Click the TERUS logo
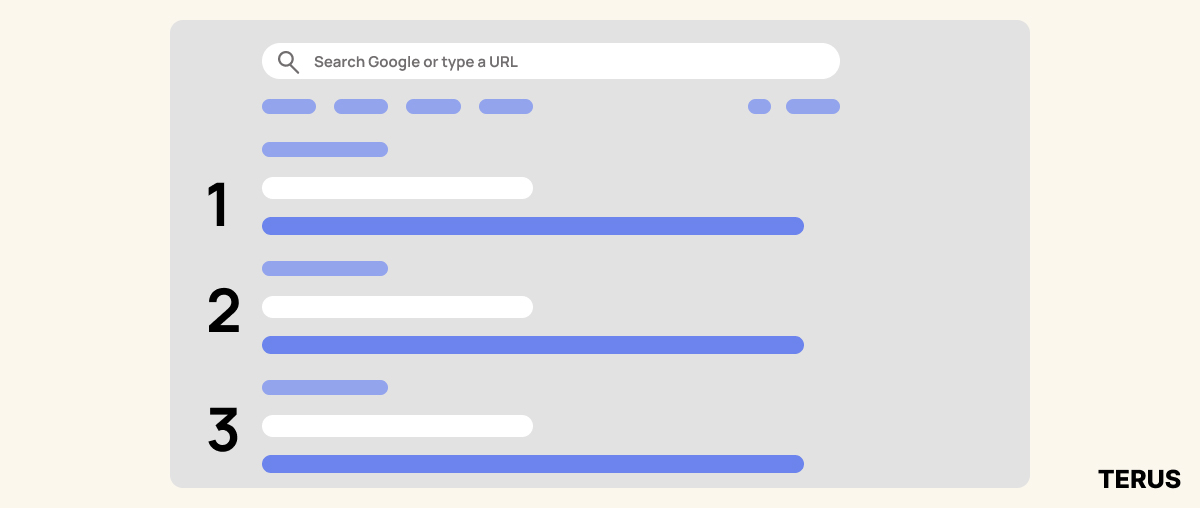Screen dimensions: 1200x508 point(1139,479)
